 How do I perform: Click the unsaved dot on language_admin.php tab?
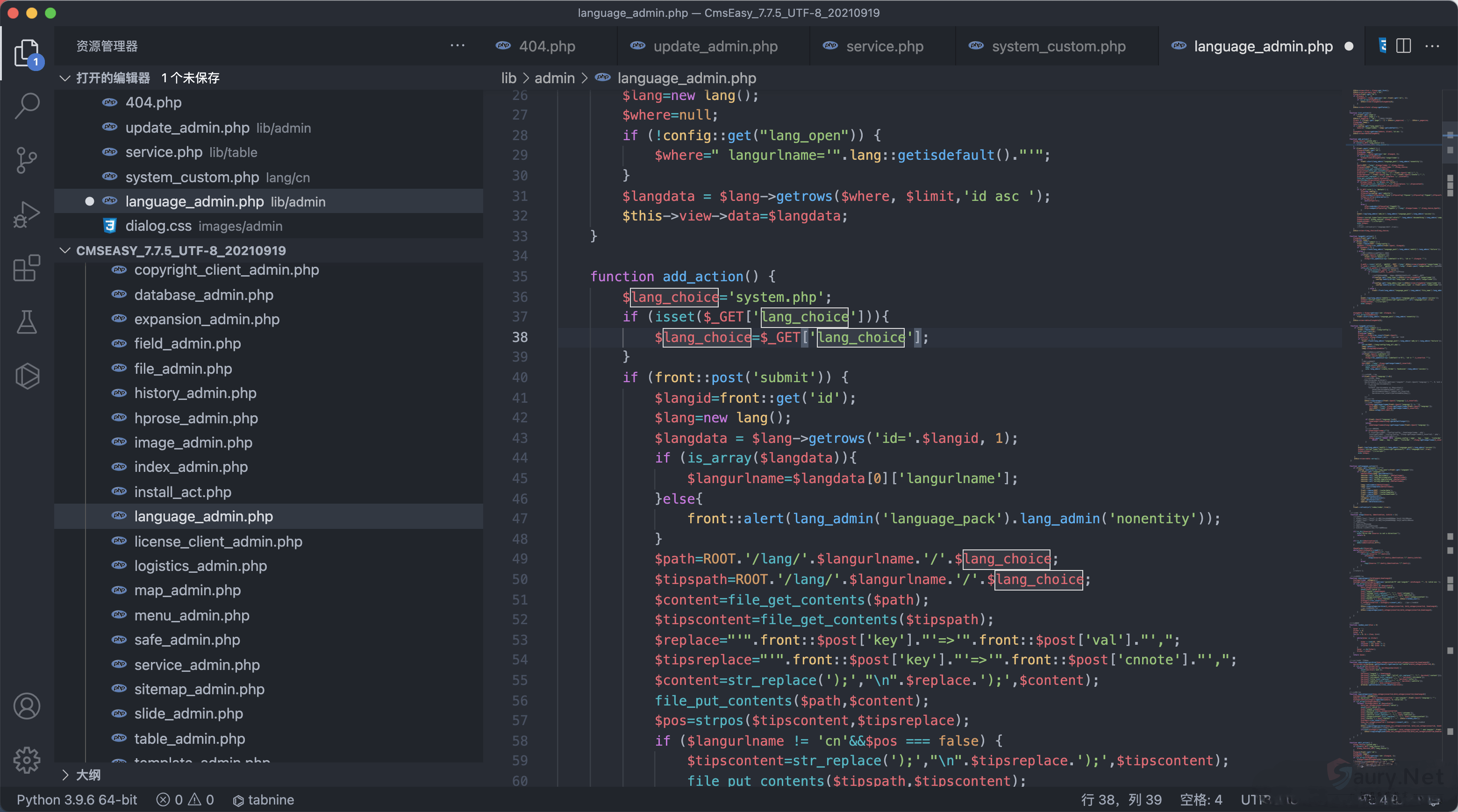pos(1349,46)
